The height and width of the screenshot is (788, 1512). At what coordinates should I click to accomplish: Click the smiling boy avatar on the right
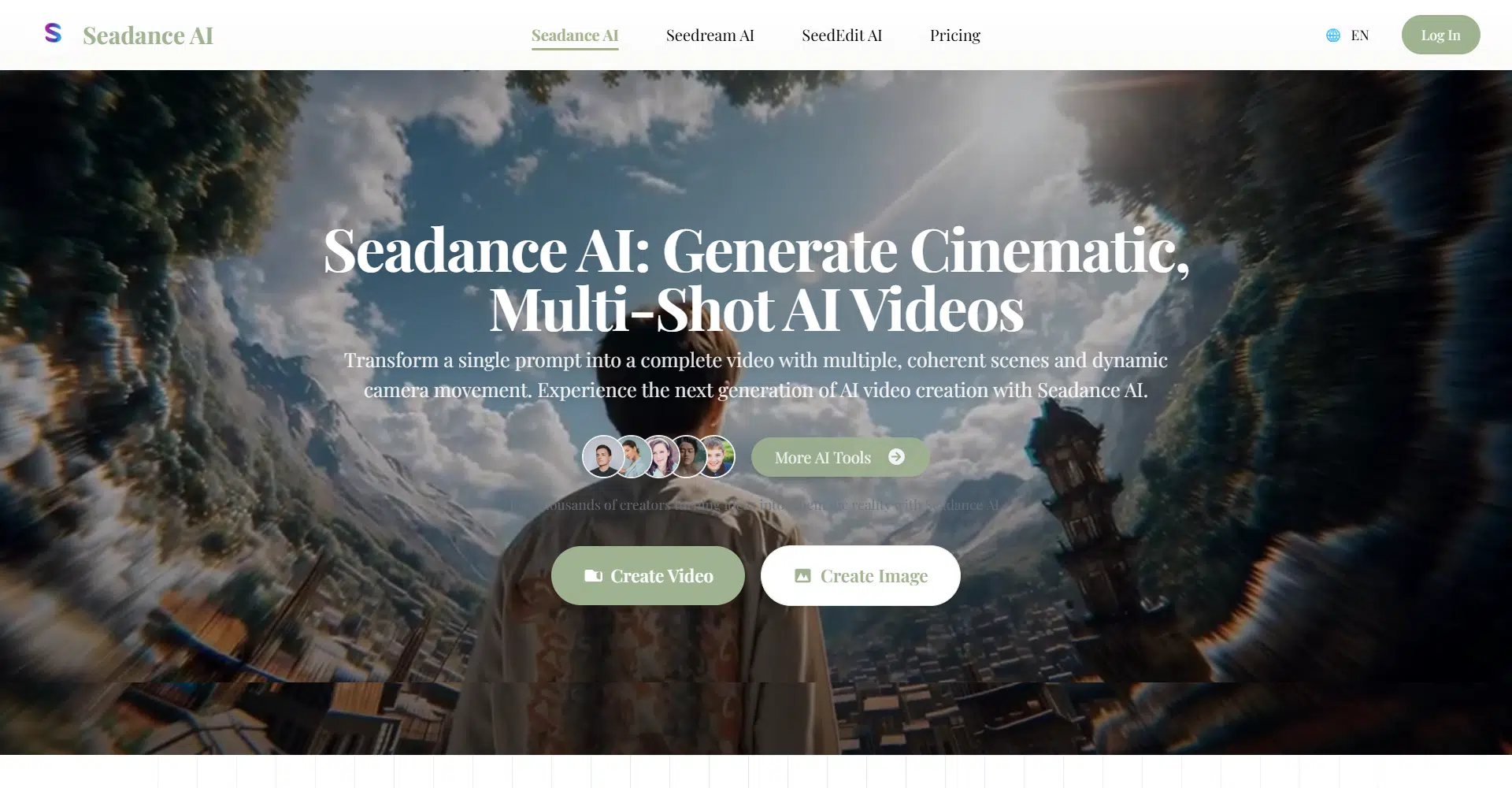click(717, 457)
